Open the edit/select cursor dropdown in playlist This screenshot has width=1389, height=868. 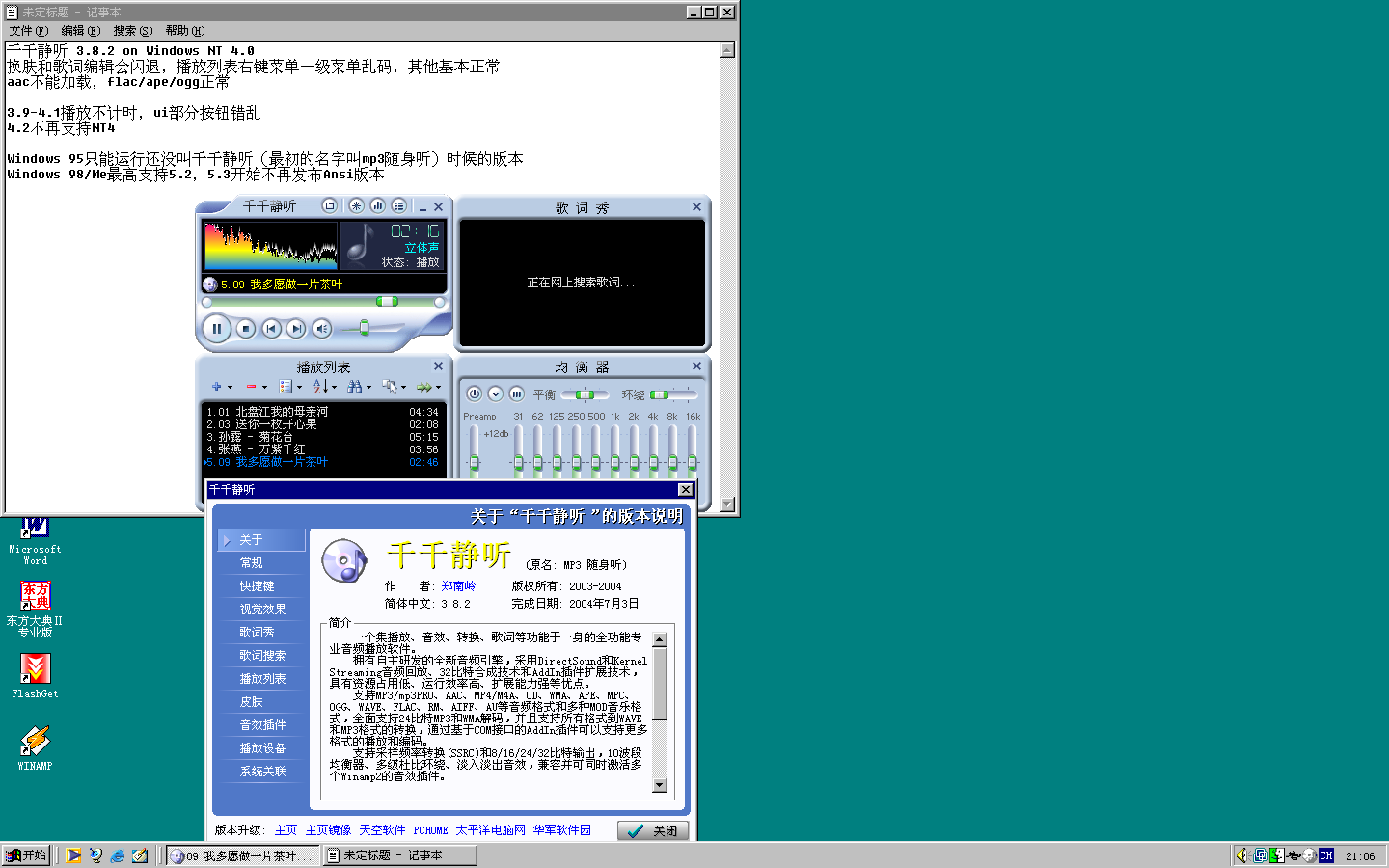(x=394, y=387)
